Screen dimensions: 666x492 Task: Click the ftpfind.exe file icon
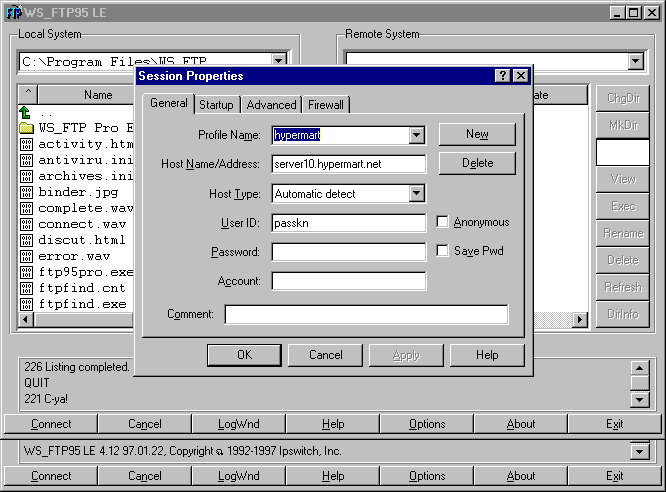(26, 304)
